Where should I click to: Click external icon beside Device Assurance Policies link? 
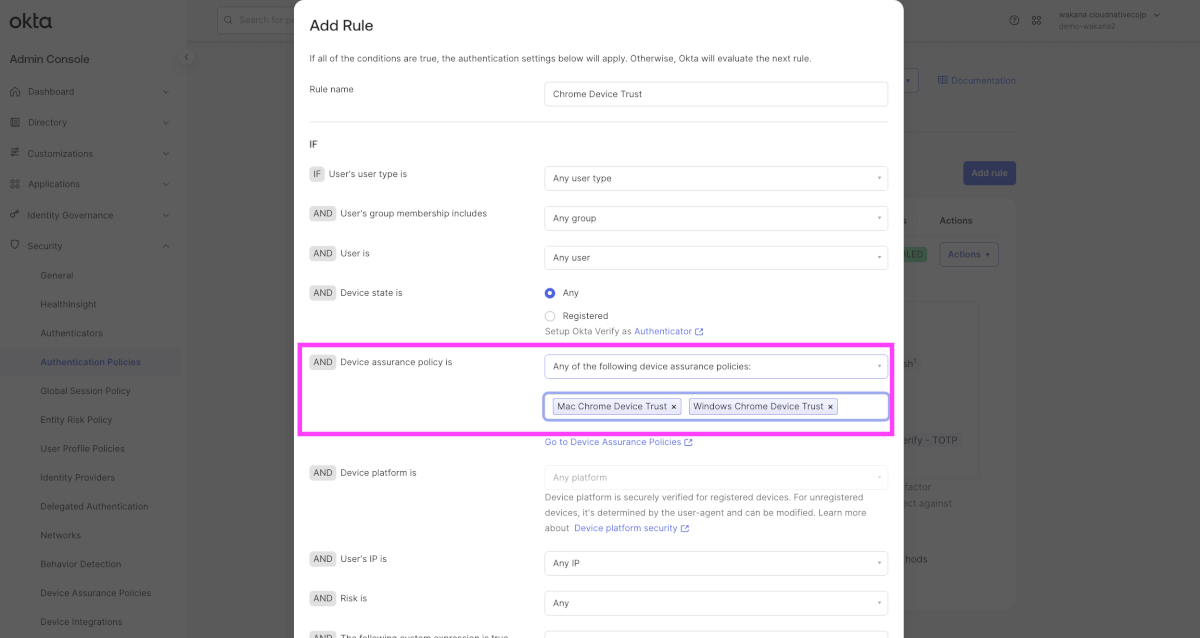point(688,442)
